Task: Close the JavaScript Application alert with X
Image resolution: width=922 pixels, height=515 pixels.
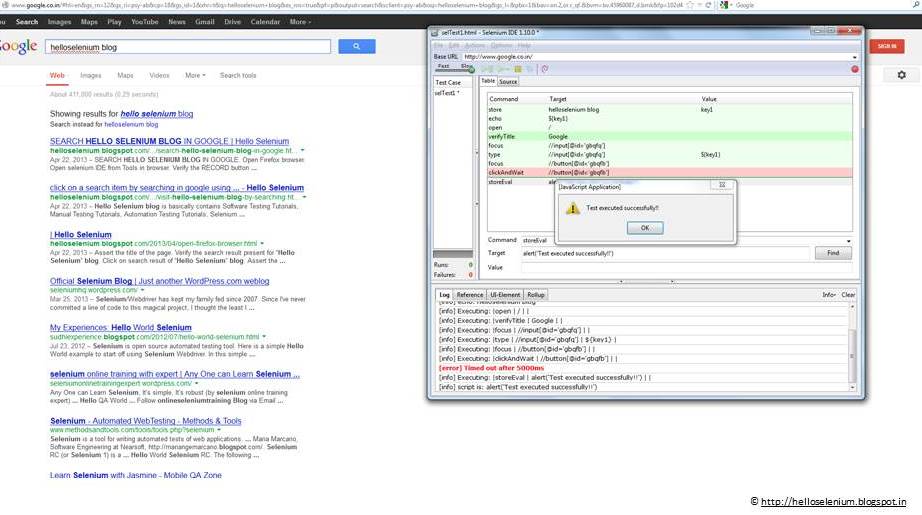Action: click(x=722, y=185)
